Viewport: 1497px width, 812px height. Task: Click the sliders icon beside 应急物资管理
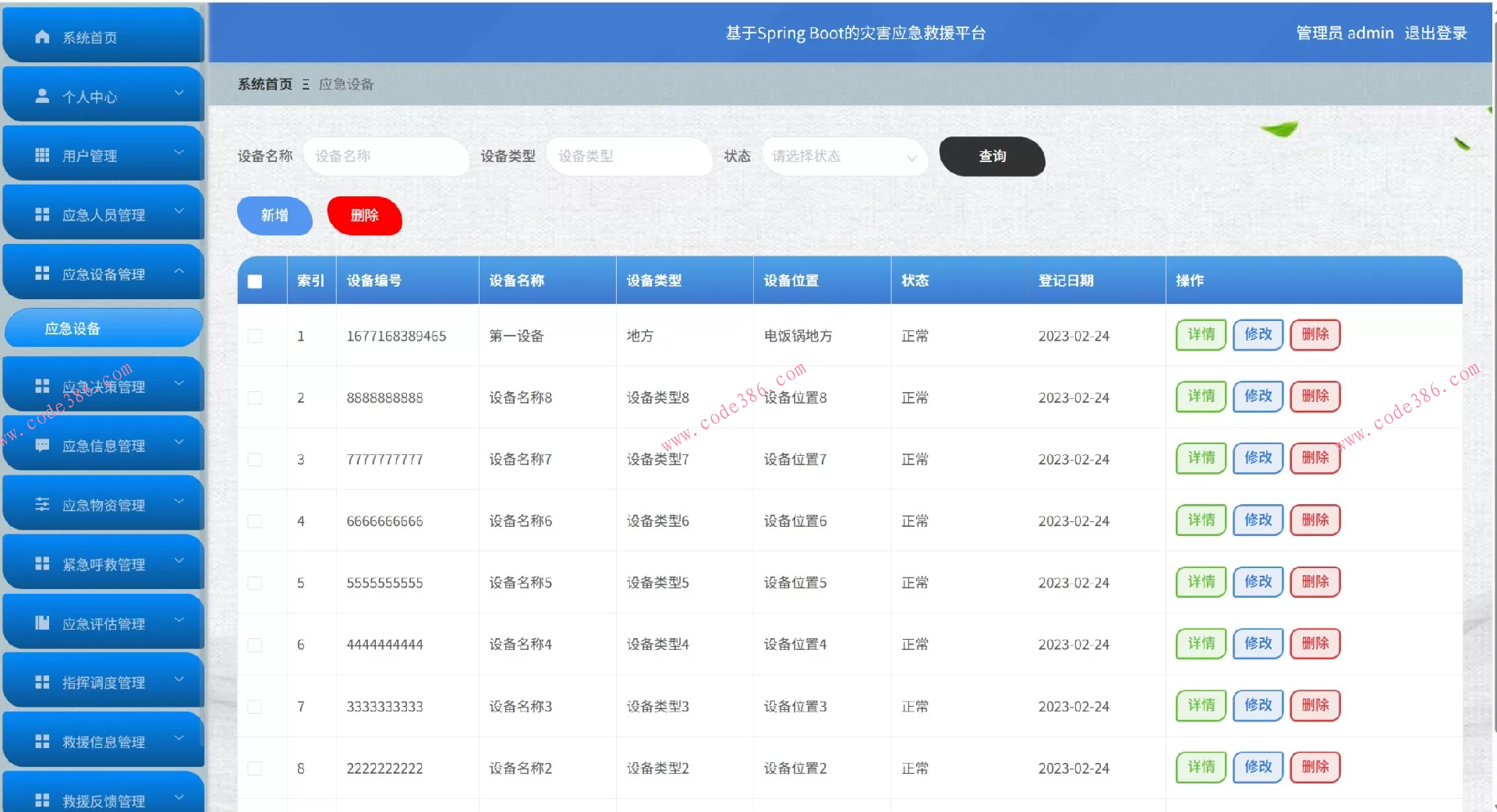(41, 504)
